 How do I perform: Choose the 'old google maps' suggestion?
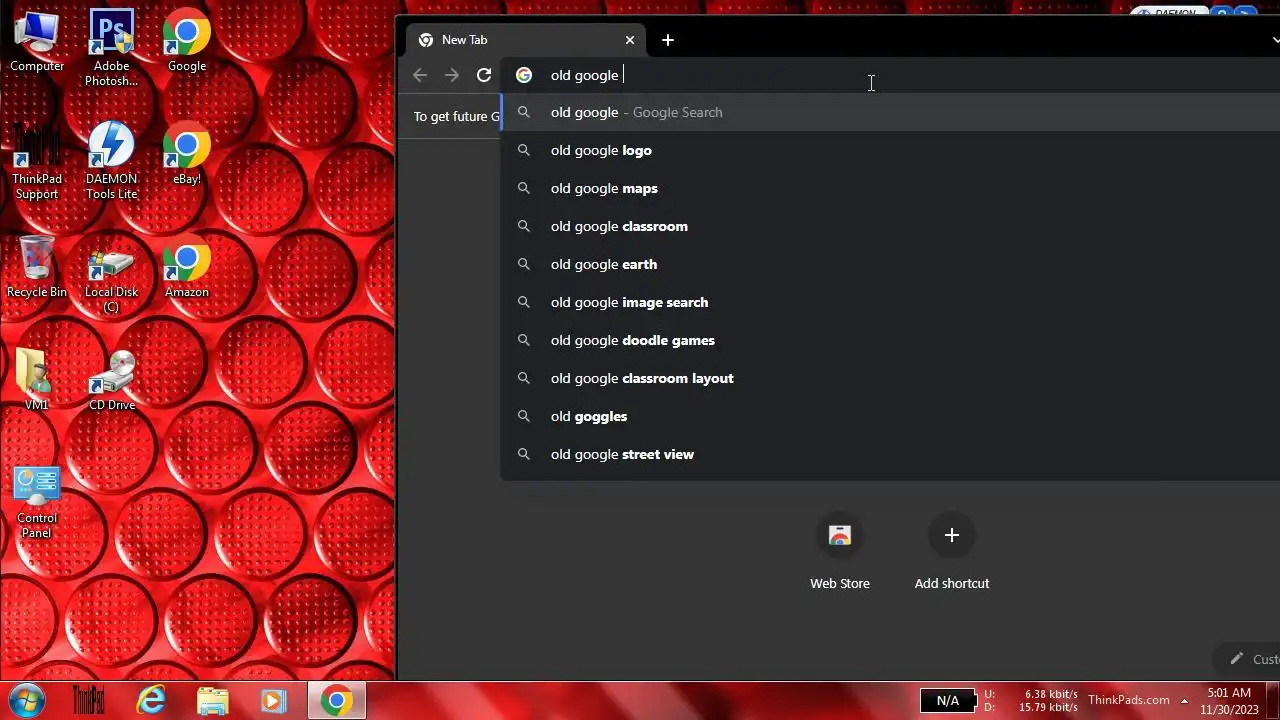tap(890, 188)
